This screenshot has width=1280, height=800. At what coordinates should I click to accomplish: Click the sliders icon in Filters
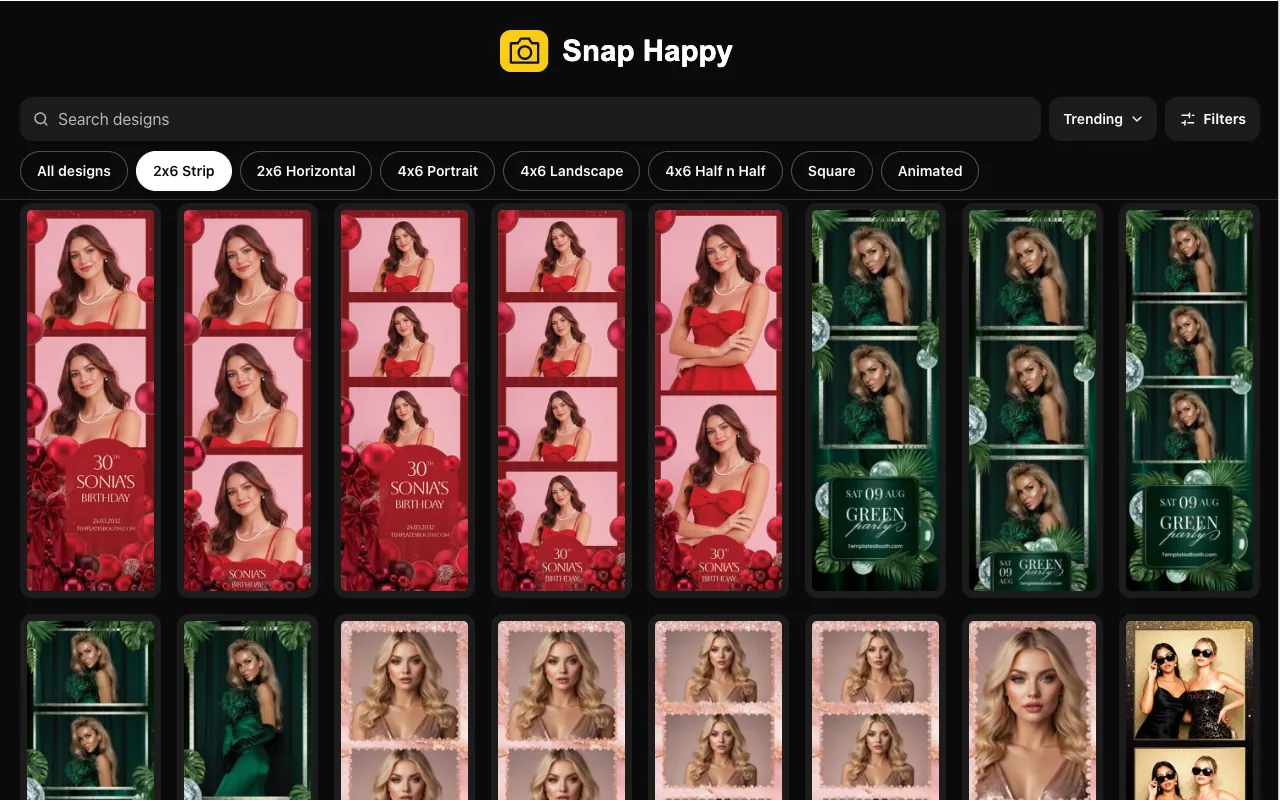click(x=1188, y=119)
